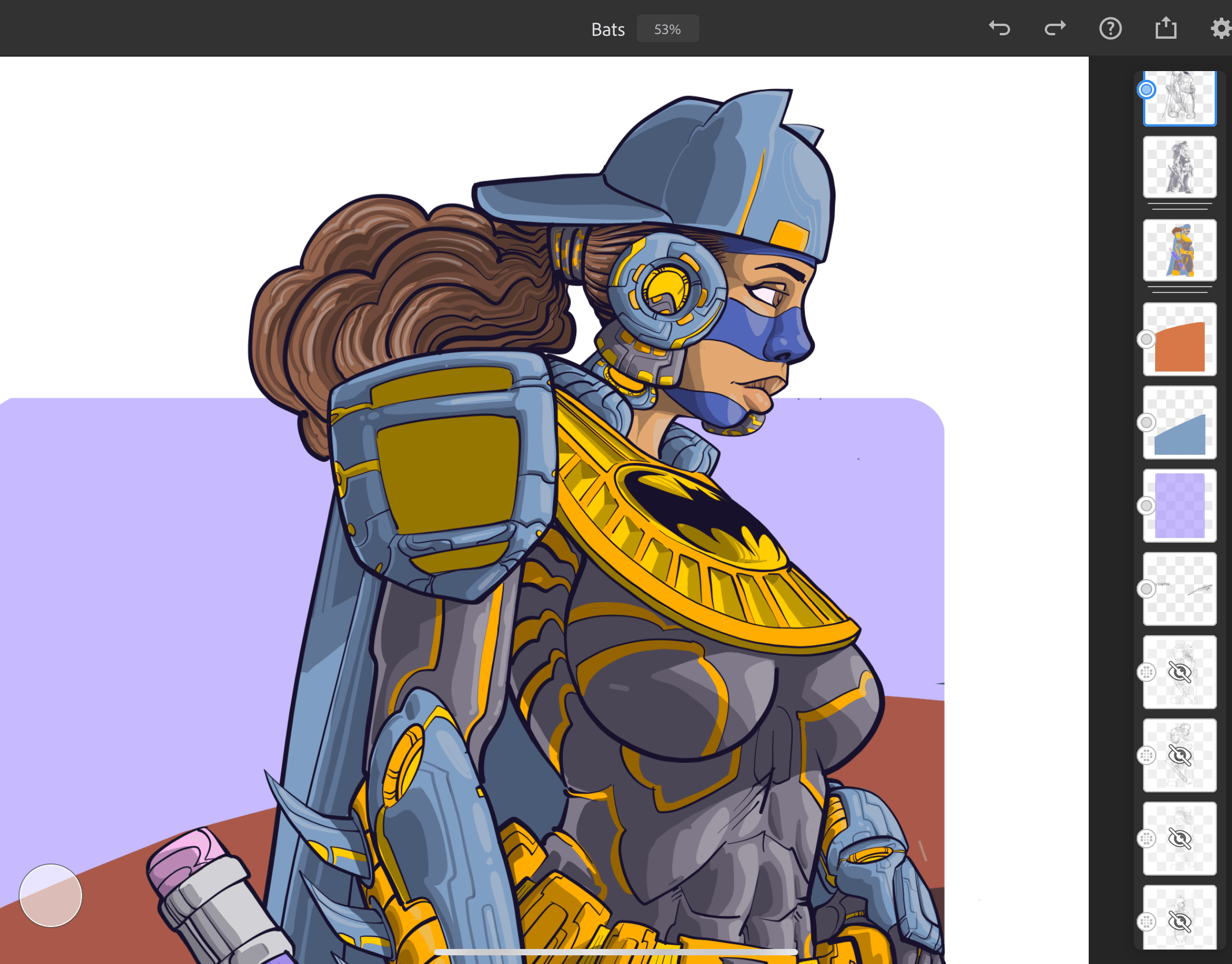This screenshot has width=1232, height=964.
Task: Toggle the active circle on top sketch layer
Action: click(1146, 90)
